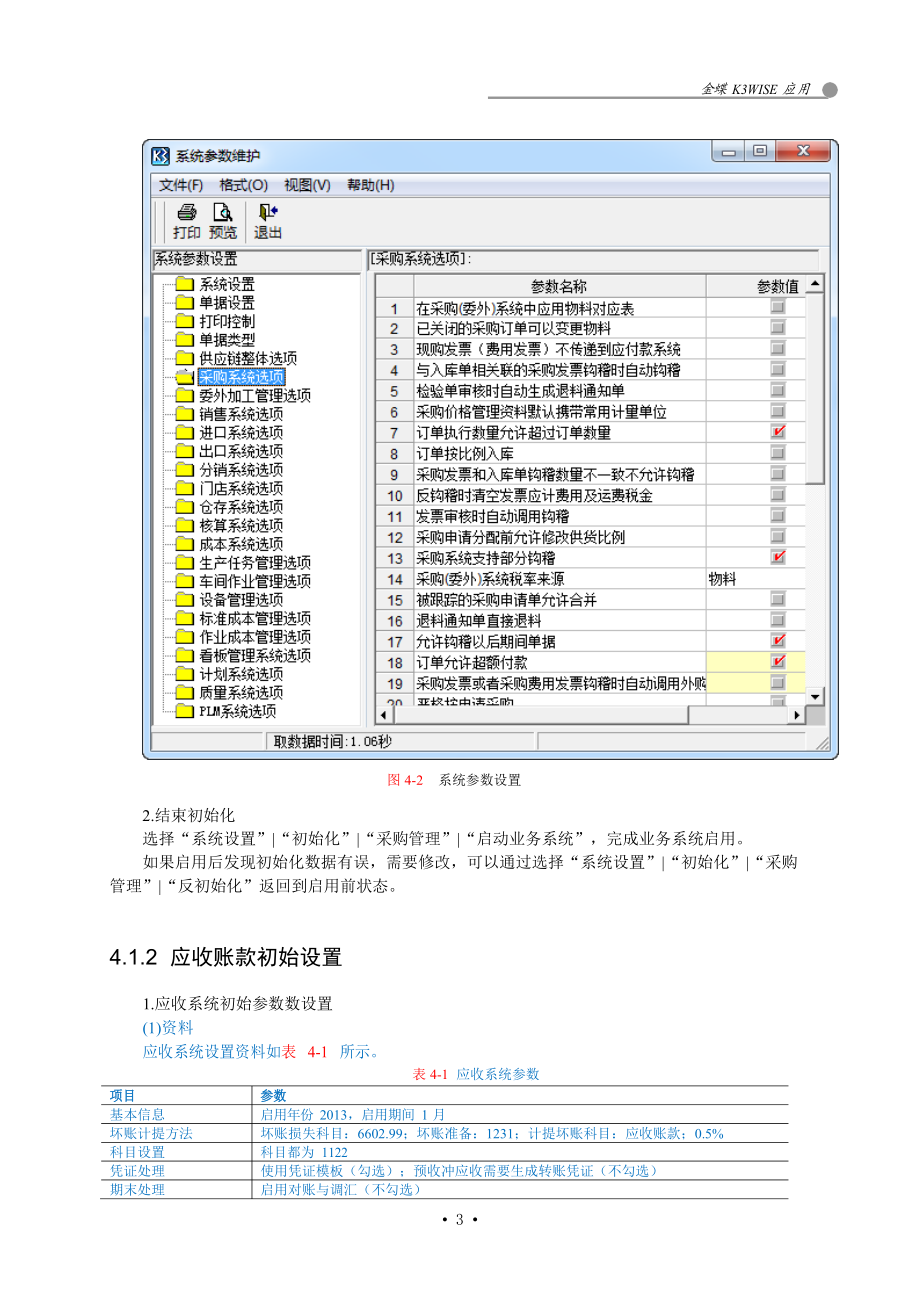Select the 门店系统选项 folder icon
The image size is (920, 1301).
[184, 488]
